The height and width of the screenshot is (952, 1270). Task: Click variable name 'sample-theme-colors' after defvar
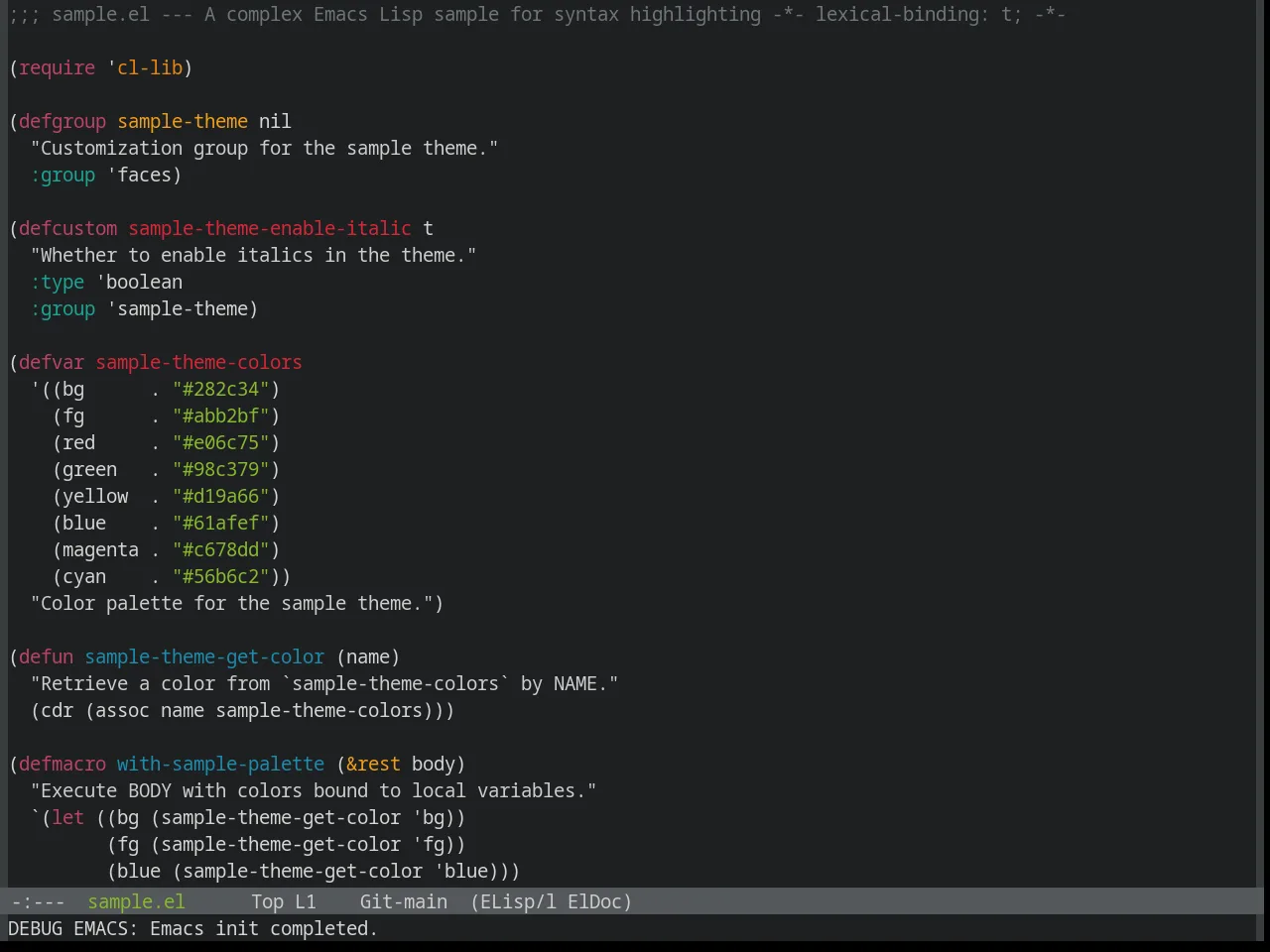(x=198, y=362)
